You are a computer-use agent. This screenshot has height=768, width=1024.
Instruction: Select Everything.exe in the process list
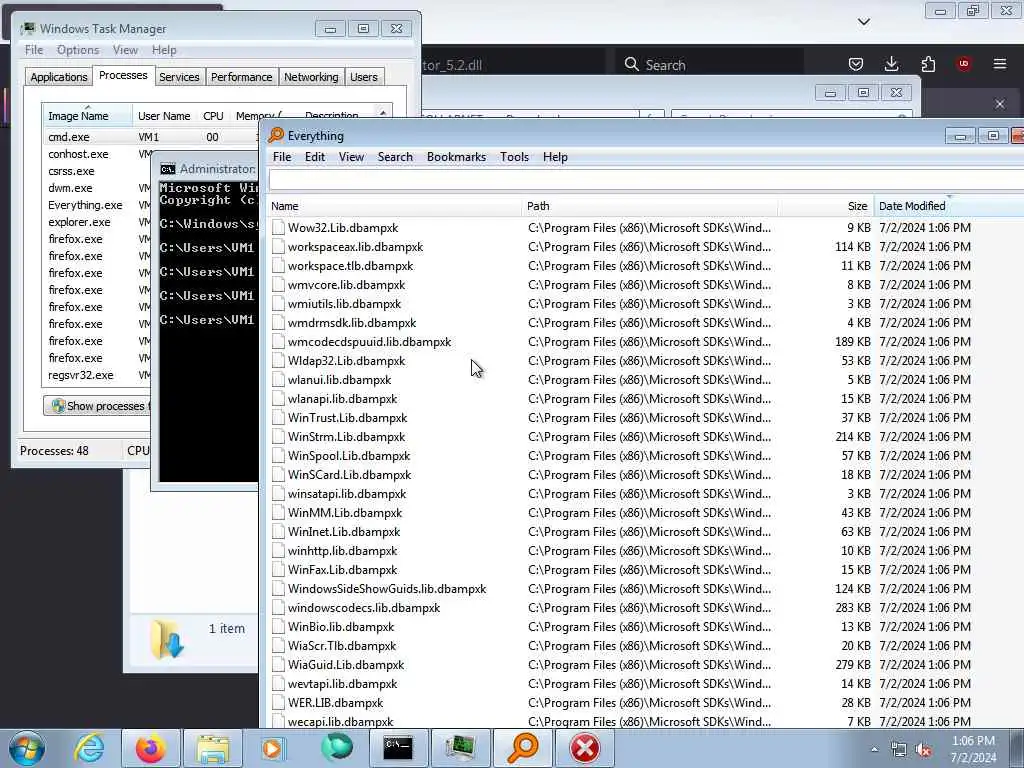coord(85,205)
